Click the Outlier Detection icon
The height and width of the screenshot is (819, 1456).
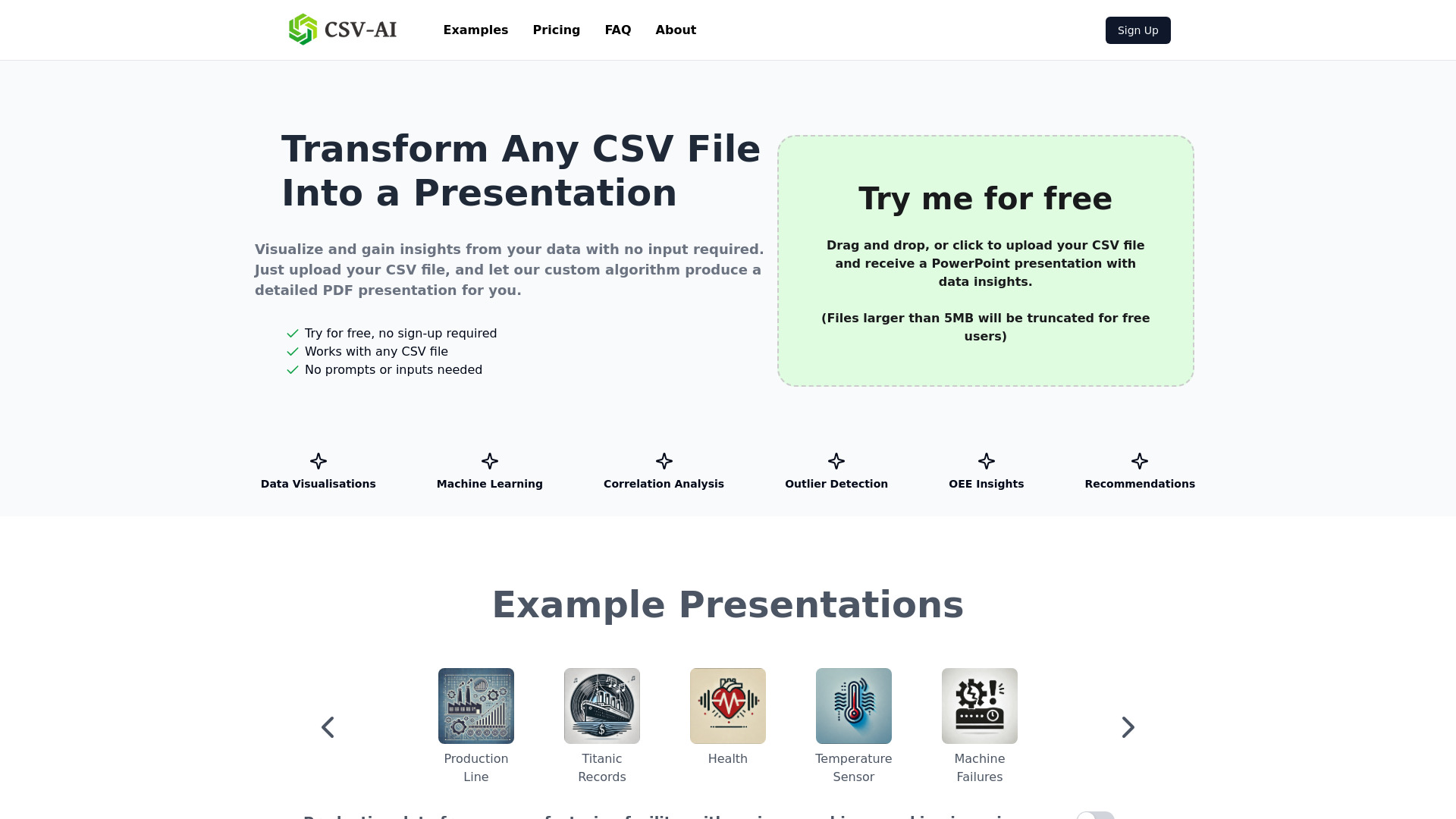[x=836, y=461]
